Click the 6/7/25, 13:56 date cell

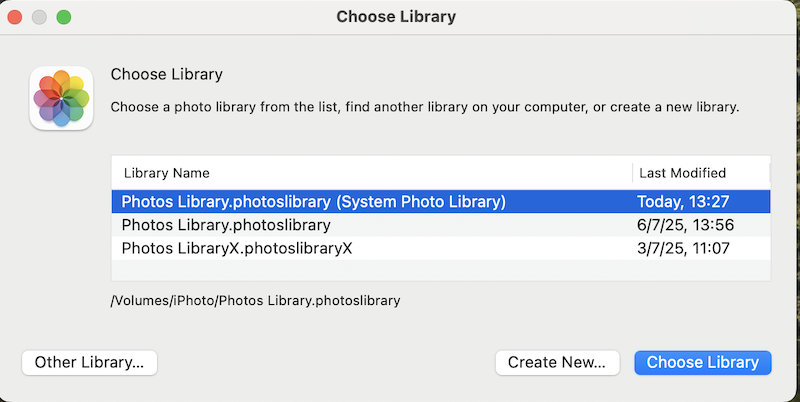[685, 224]
